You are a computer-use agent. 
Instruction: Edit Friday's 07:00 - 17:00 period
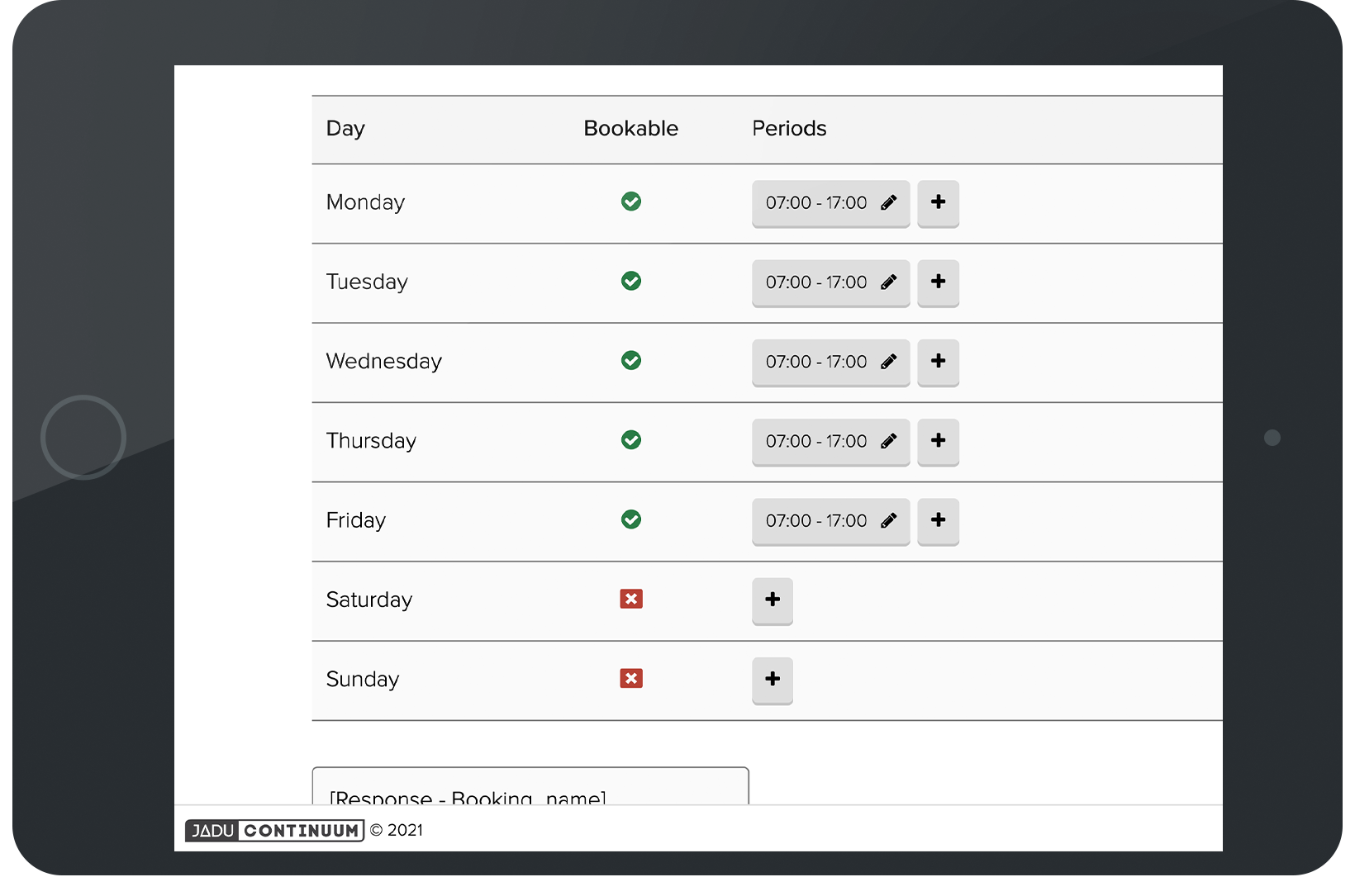coord(830,521)
